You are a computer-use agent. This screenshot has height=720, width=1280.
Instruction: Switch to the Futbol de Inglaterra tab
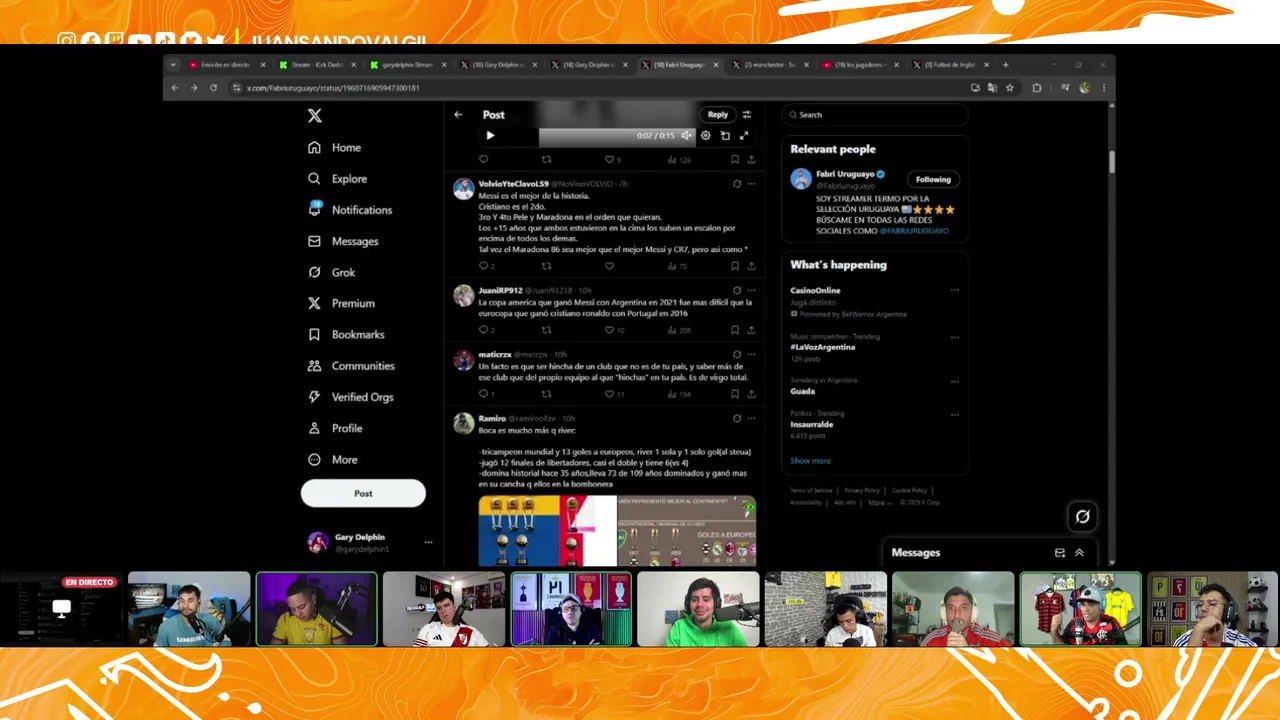pos(949,65)
